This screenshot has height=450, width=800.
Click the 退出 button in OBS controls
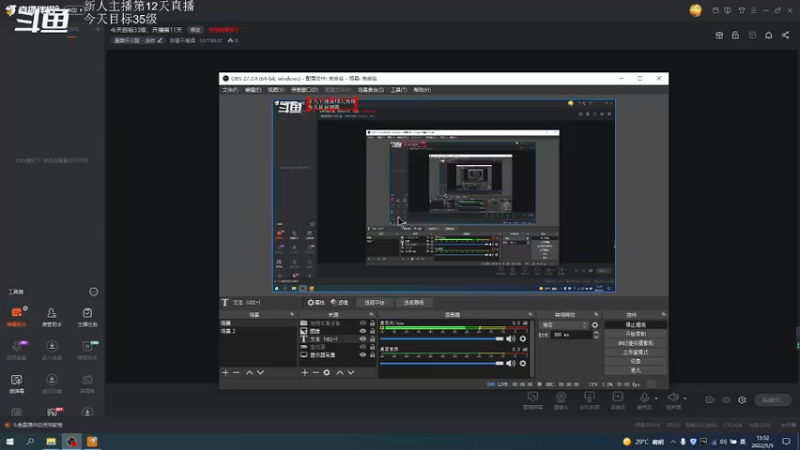tap(635, 370)
